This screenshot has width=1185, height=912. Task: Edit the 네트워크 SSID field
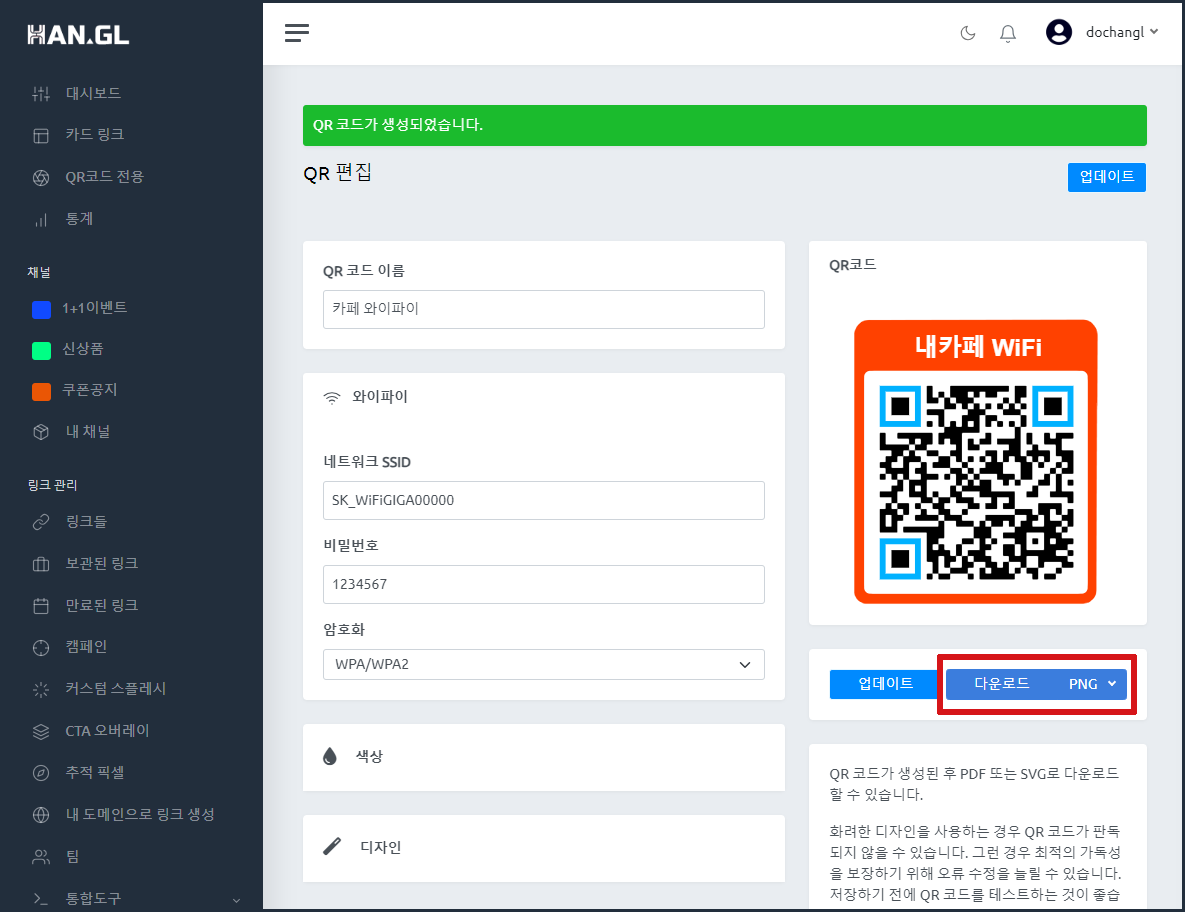(x=543, y=500)
